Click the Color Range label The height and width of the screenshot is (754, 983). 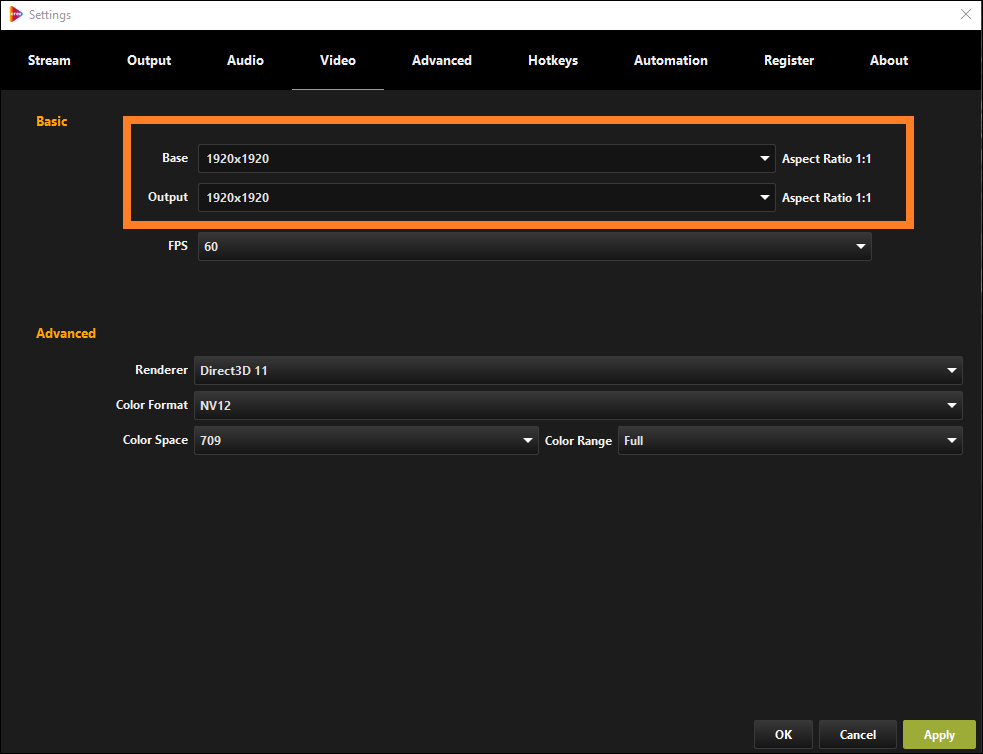[578, 441]
